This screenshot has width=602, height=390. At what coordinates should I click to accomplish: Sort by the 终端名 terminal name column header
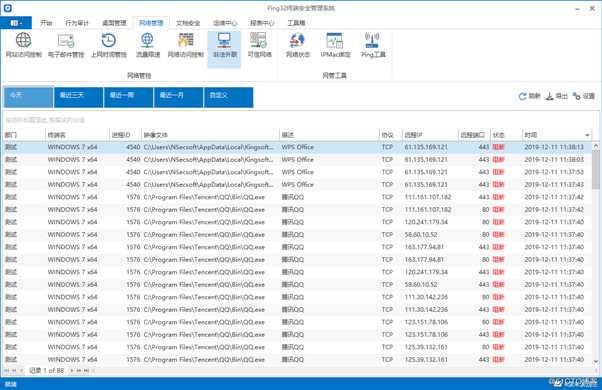coord(78,135)
